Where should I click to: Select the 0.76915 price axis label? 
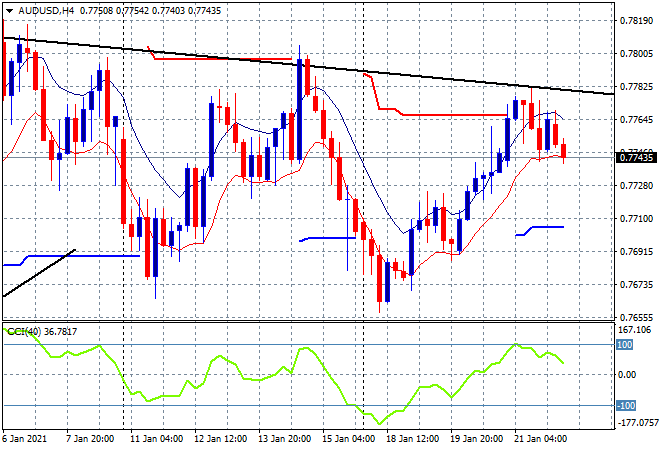pyautogui.click(x=636, y=252)
